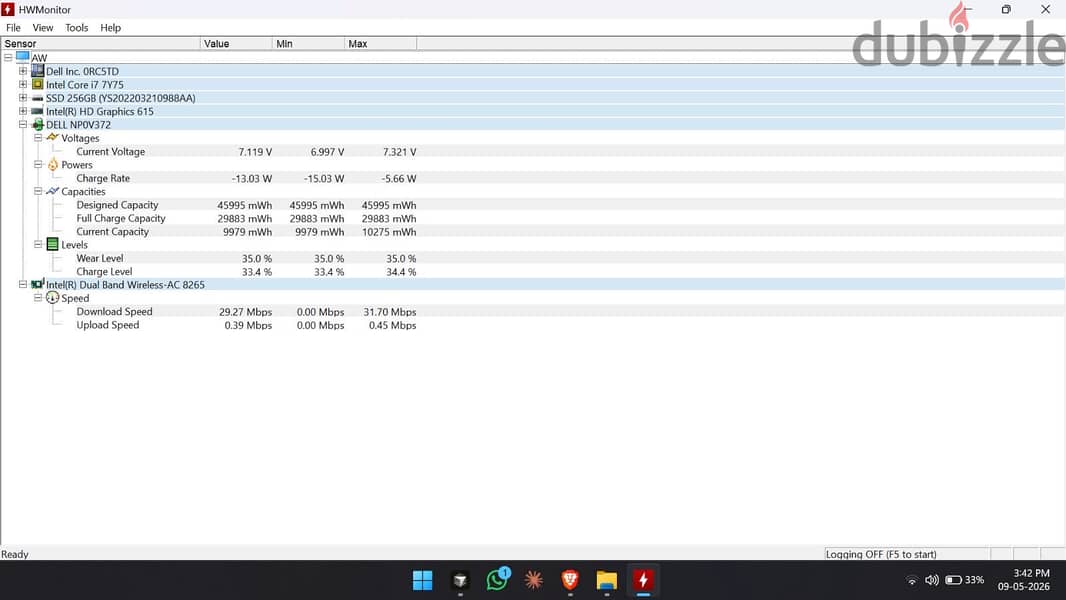Open the File menu
The height and width of the screenshot is (600, 1066).
pyautogui.click(x=14, y=28)
